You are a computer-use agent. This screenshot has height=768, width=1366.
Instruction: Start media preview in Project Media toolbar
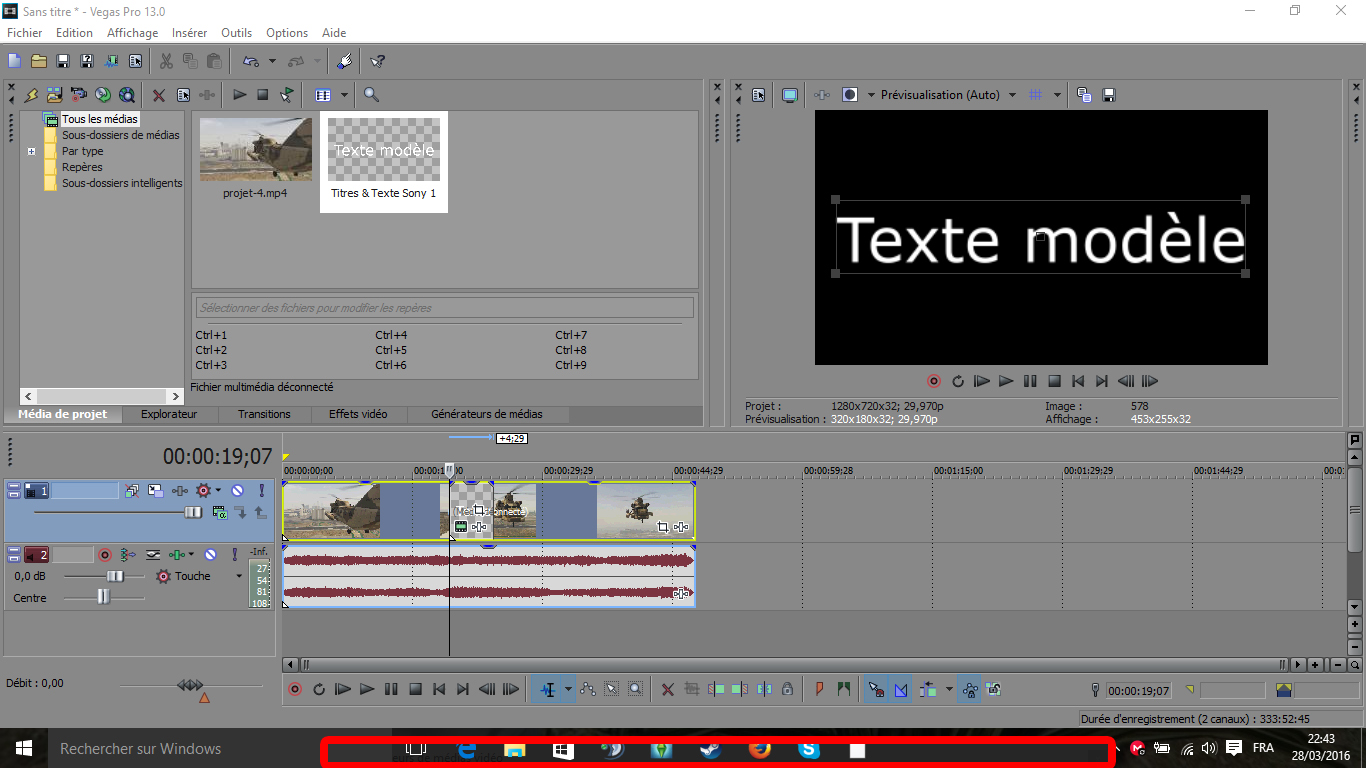(240, 95)
